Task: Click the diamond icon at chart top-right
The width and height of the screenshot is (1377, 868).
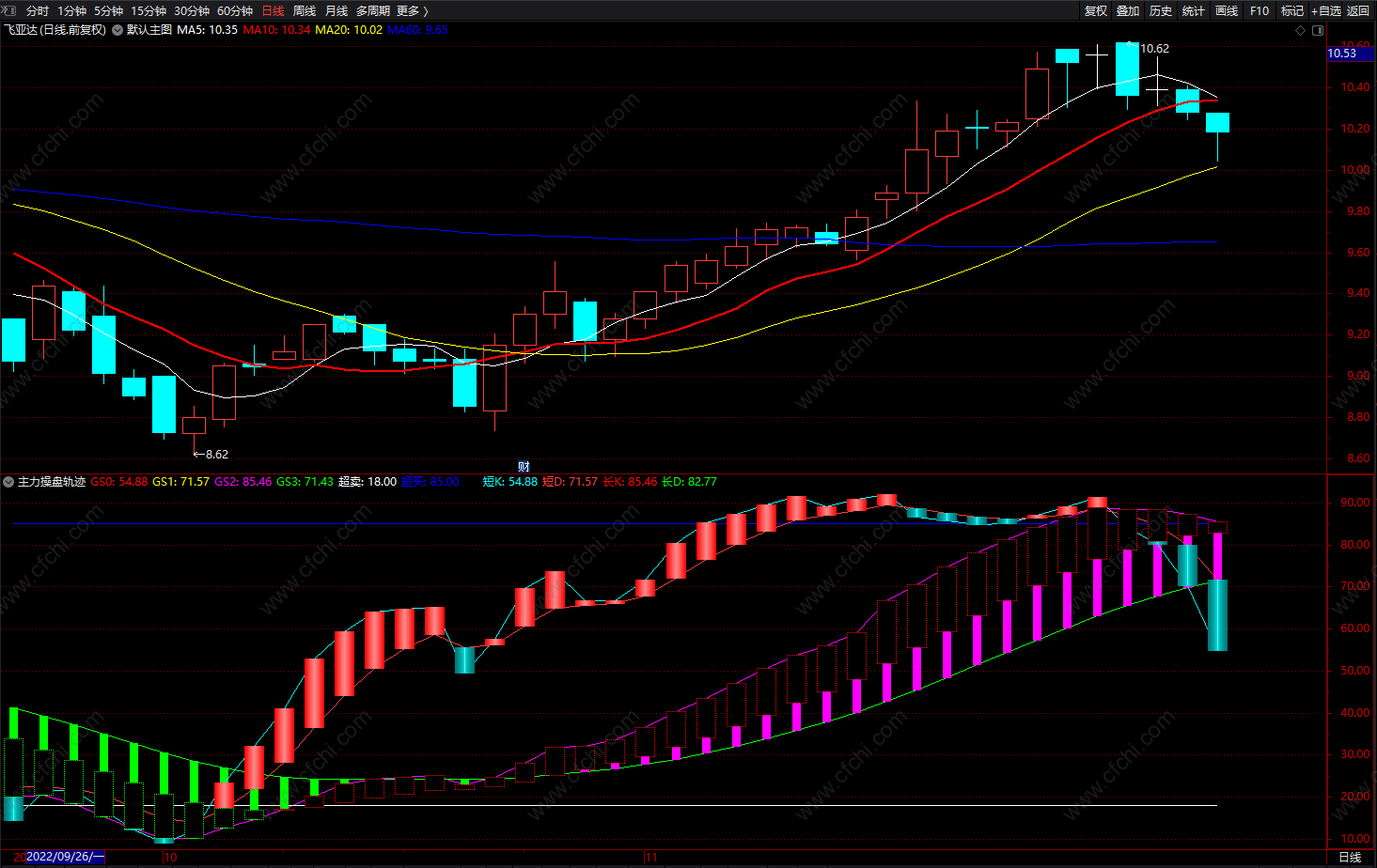Action: coord(1301,30)
